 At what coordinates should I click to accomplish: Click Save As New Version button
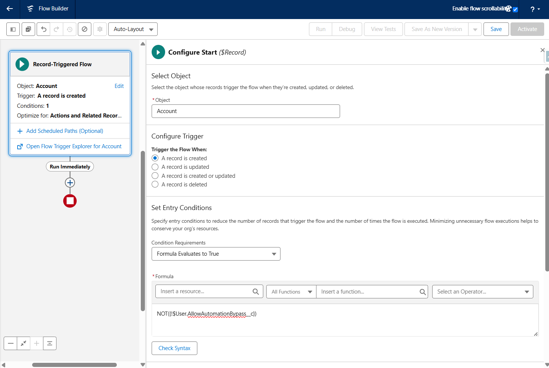pos(437,29)
